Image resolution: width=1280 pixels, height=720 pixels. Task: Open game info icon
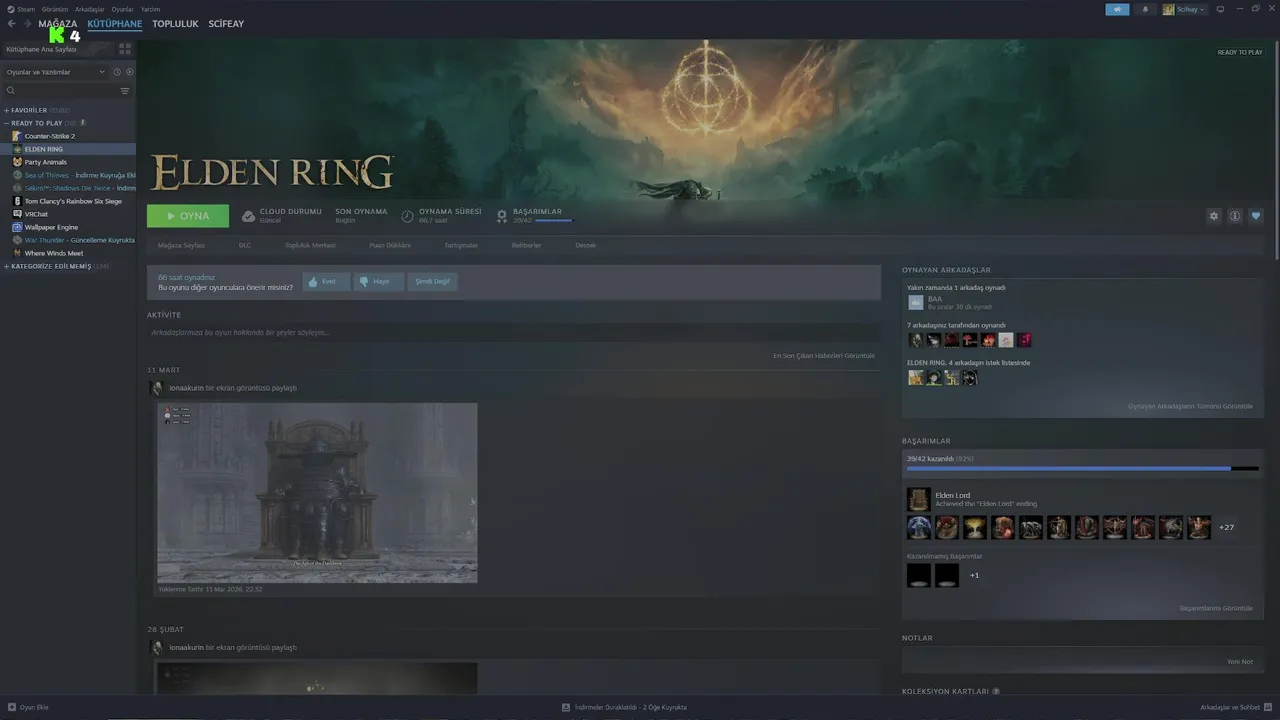(1235, 216)
